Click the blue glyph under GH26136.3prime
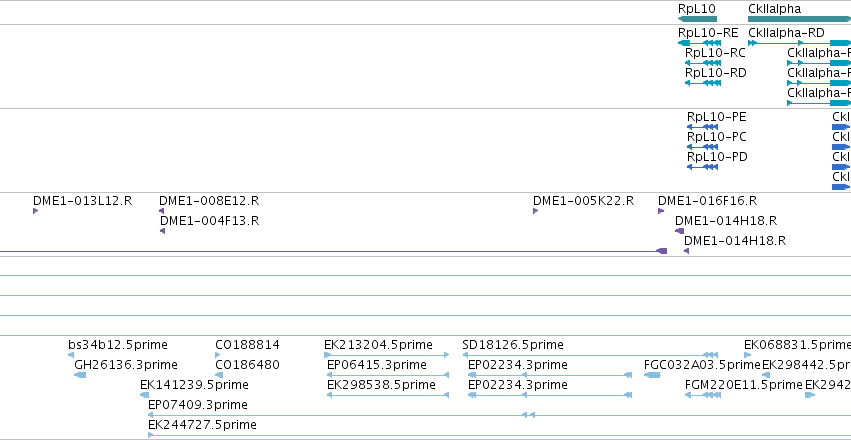The image size is (851, 440). [80, 375]
